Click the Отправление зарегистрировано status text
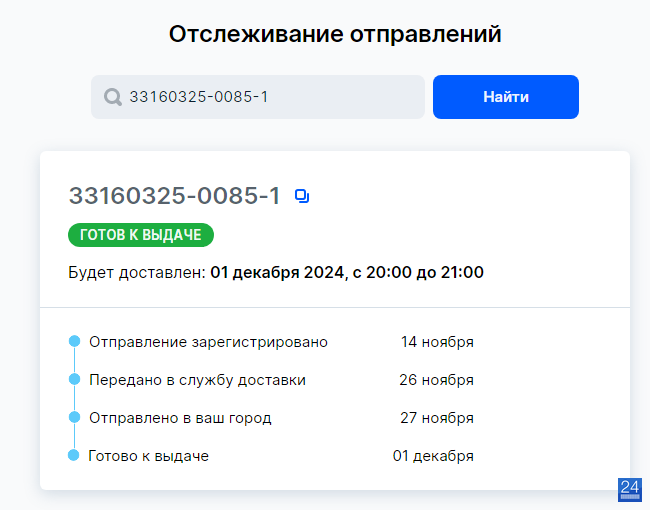The width and height of the screenshot is (650, 510). 208,342
